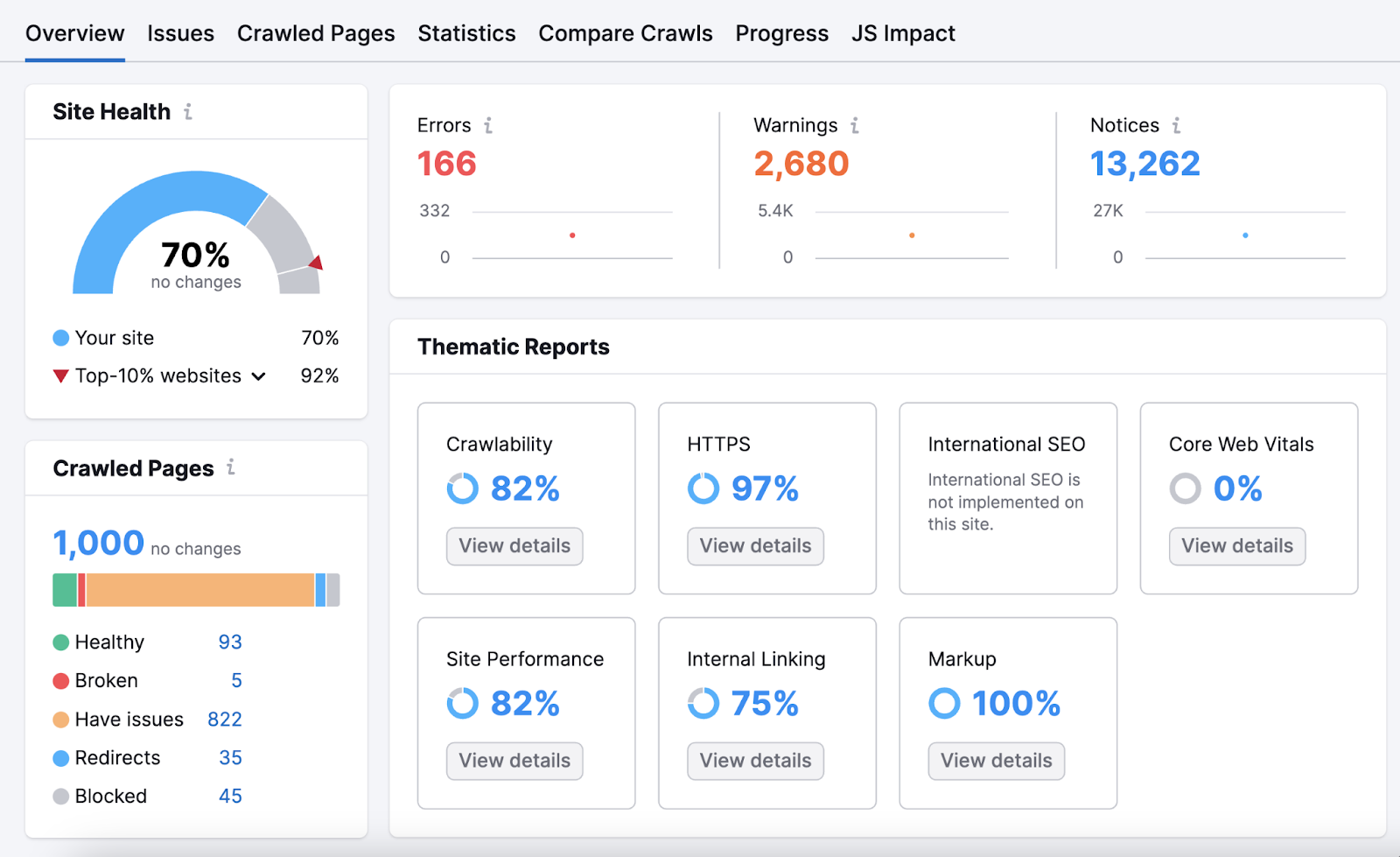Image resolution: width=1400 pixels, height=857 pixels.
Task: Click the HTTPS progress ring icon
Action: pyautogui.click(x=703, y=488)
